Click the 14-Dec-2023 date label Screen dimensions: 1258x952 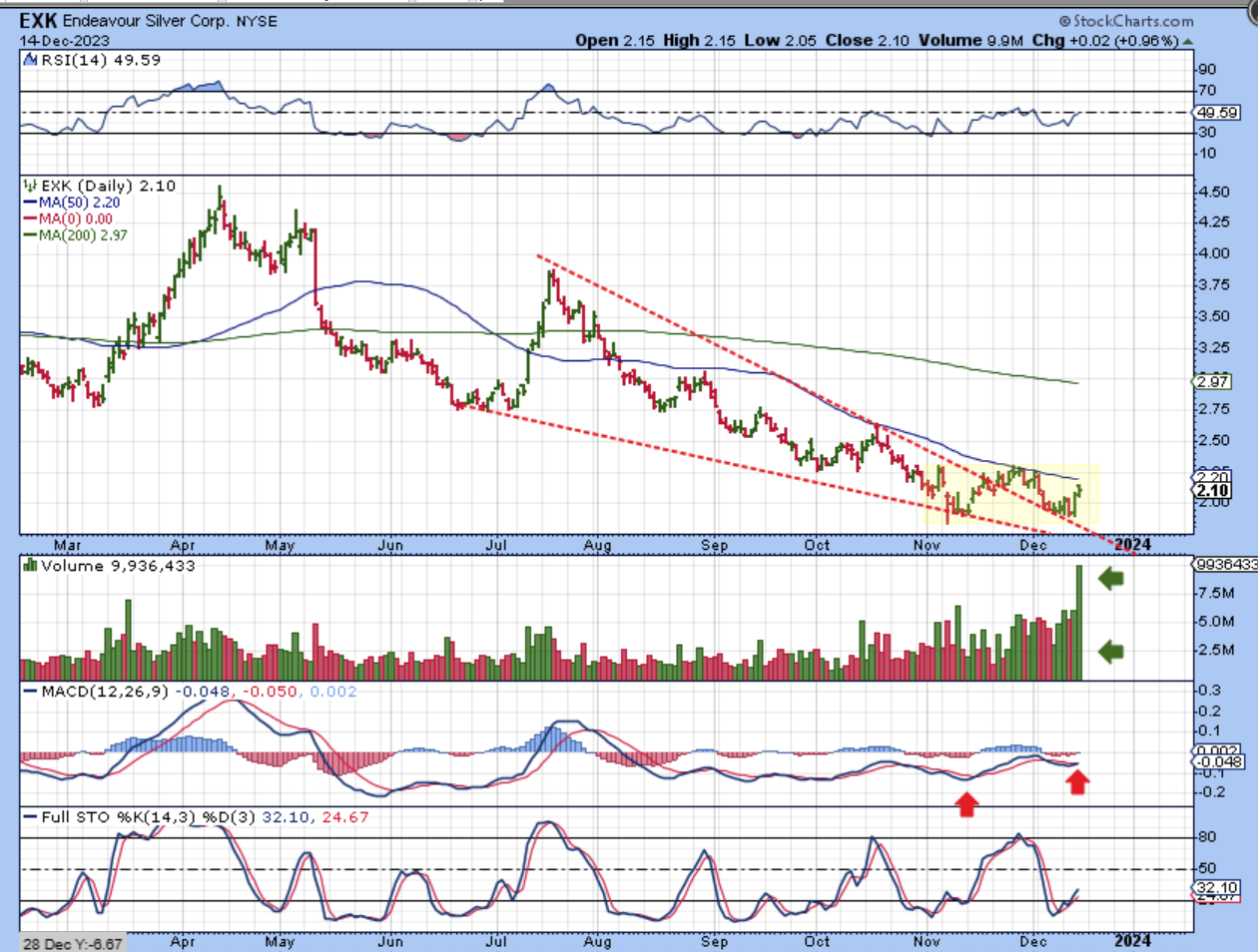point(64,41)
